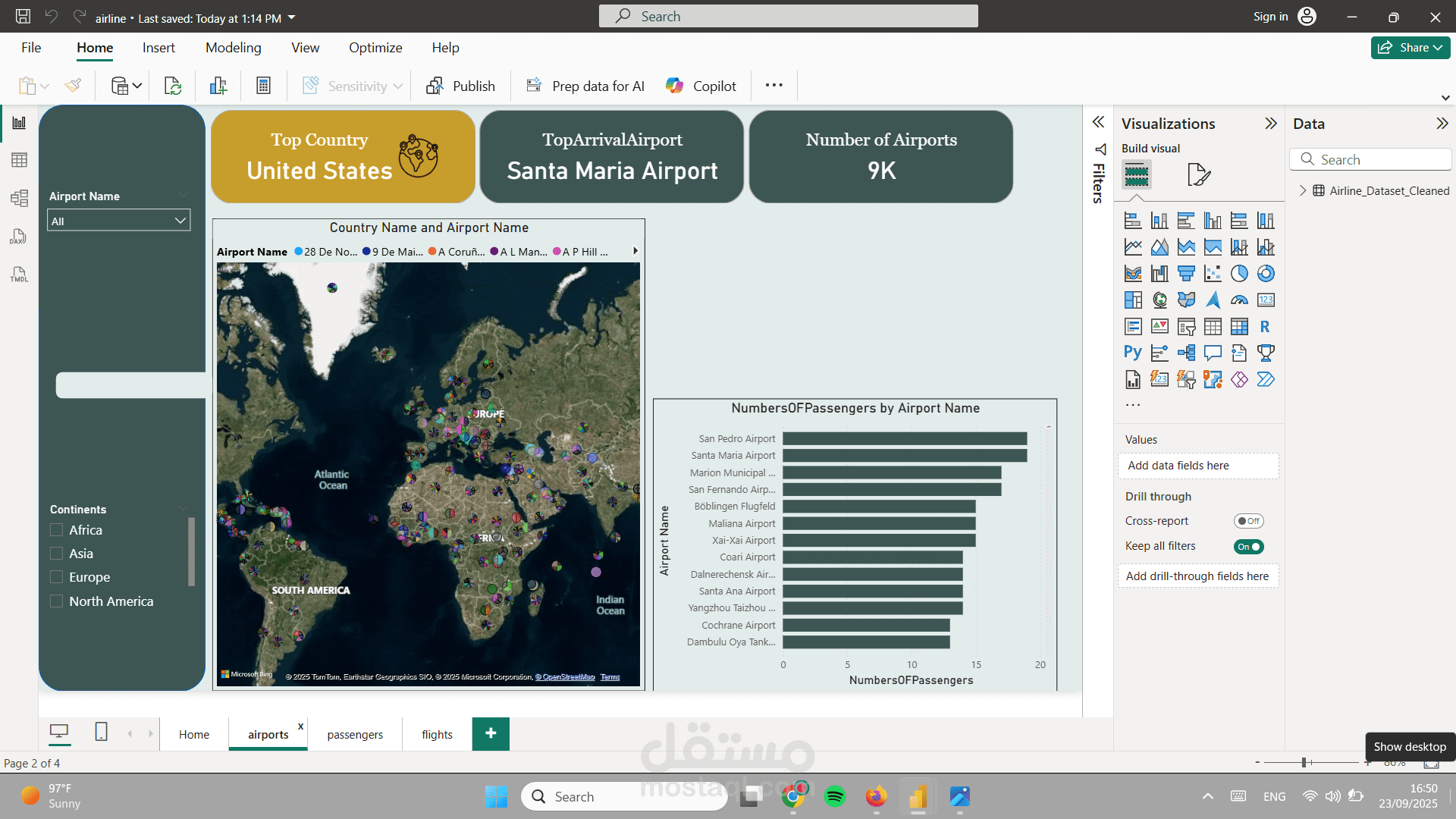
Task: Open the Modeling ribbon tab
Action: (x=233, y=47)
